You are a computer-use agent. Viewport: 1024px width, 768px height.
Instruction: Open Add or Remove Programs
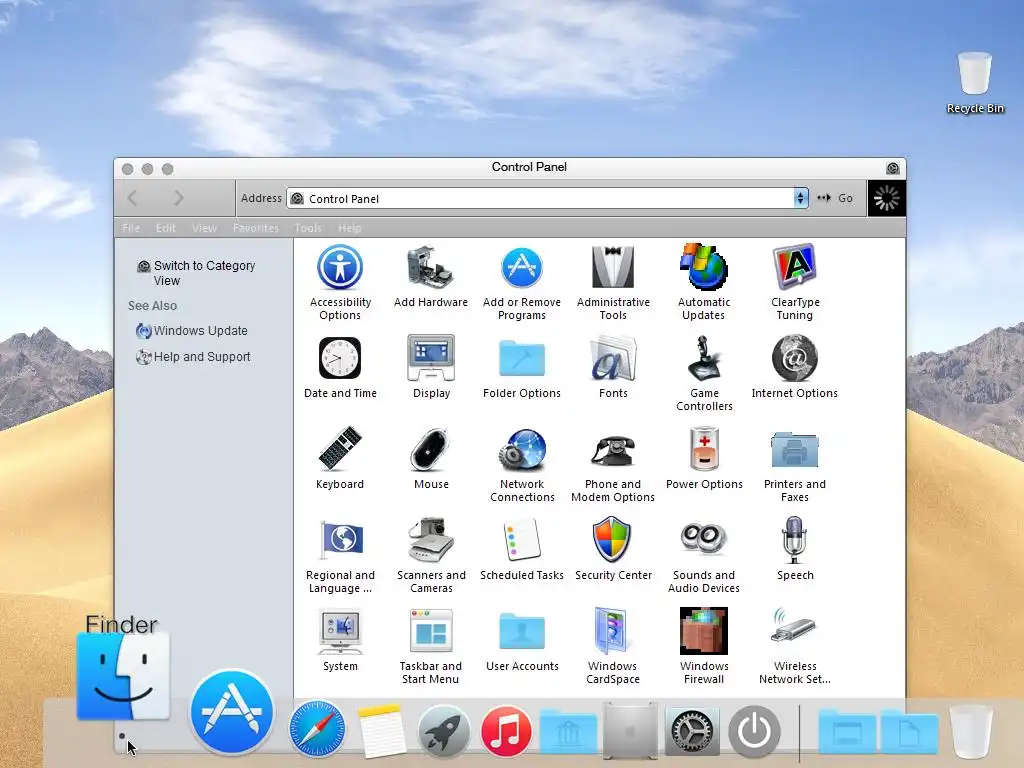point(522,281)
